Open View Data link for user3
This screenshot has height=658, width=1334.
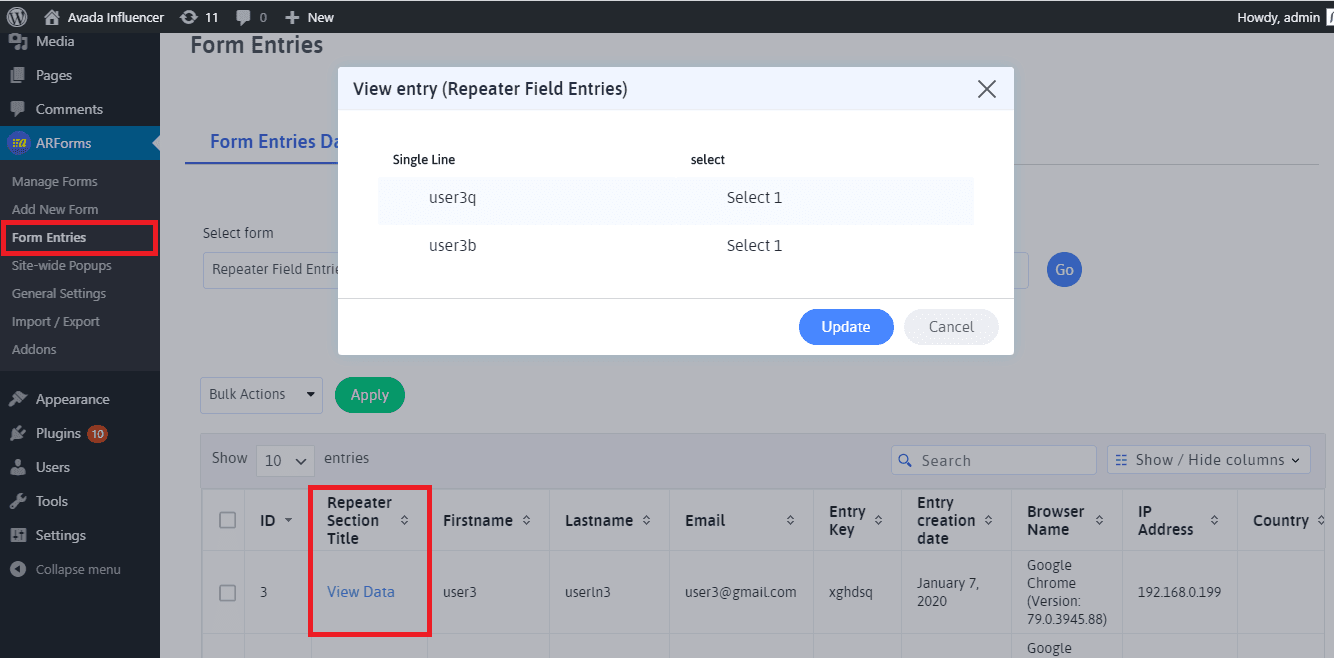coord(361,592)
